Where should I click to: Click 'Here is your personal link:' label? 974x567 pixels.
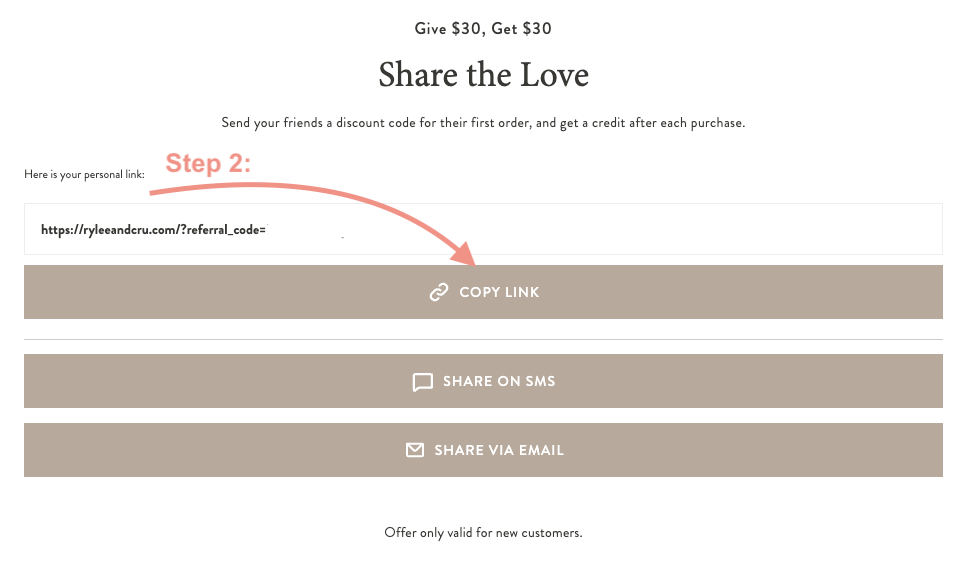84,175
